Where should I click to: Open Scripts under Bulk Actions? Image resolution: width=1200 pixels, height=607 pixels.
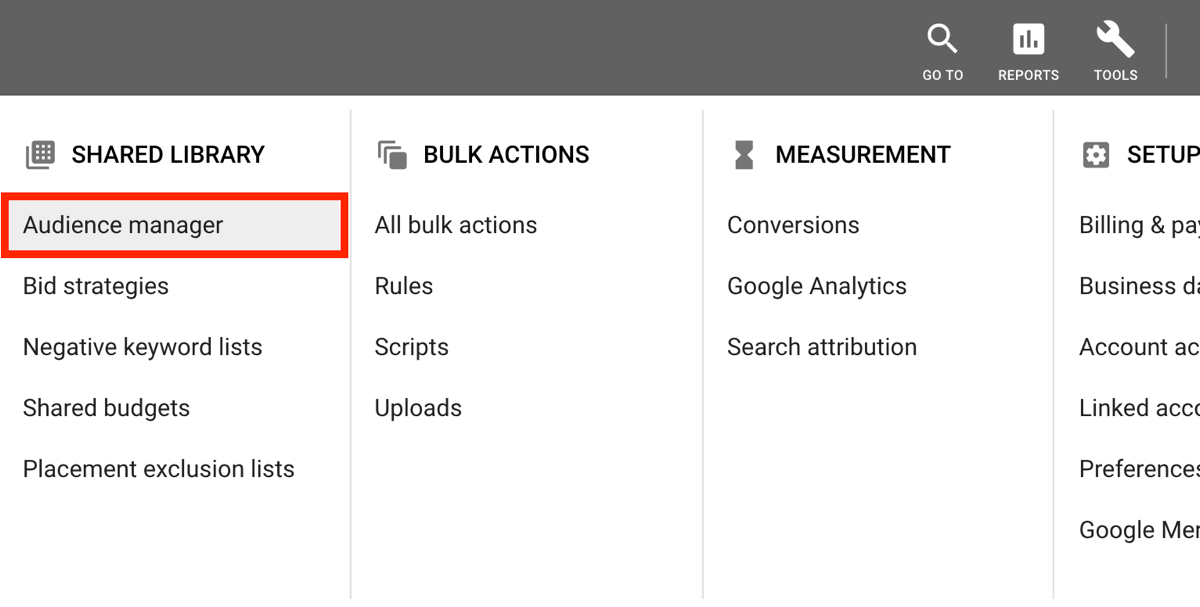(x=412, y=347)
